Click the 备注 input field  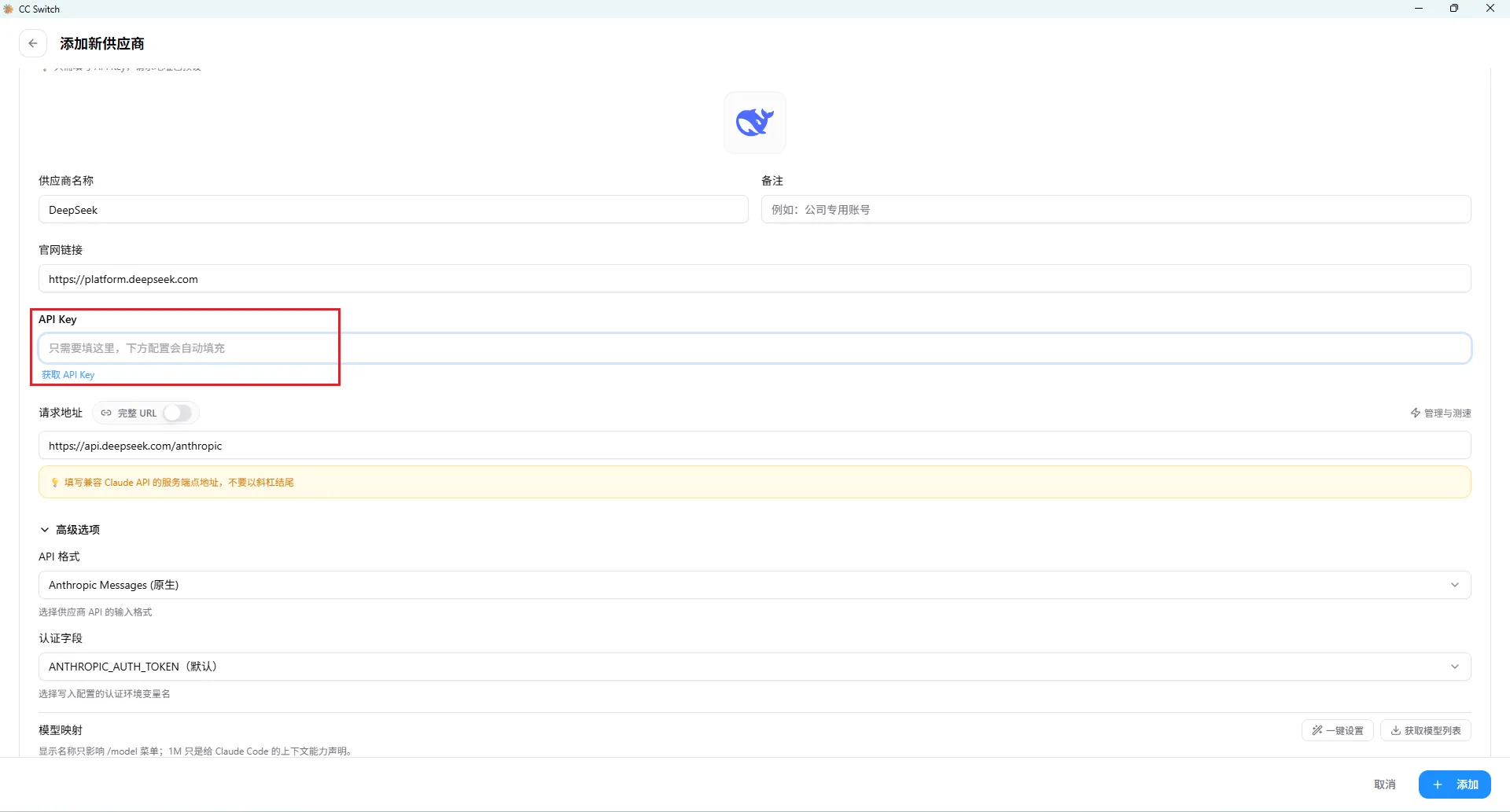point(1116,210)
